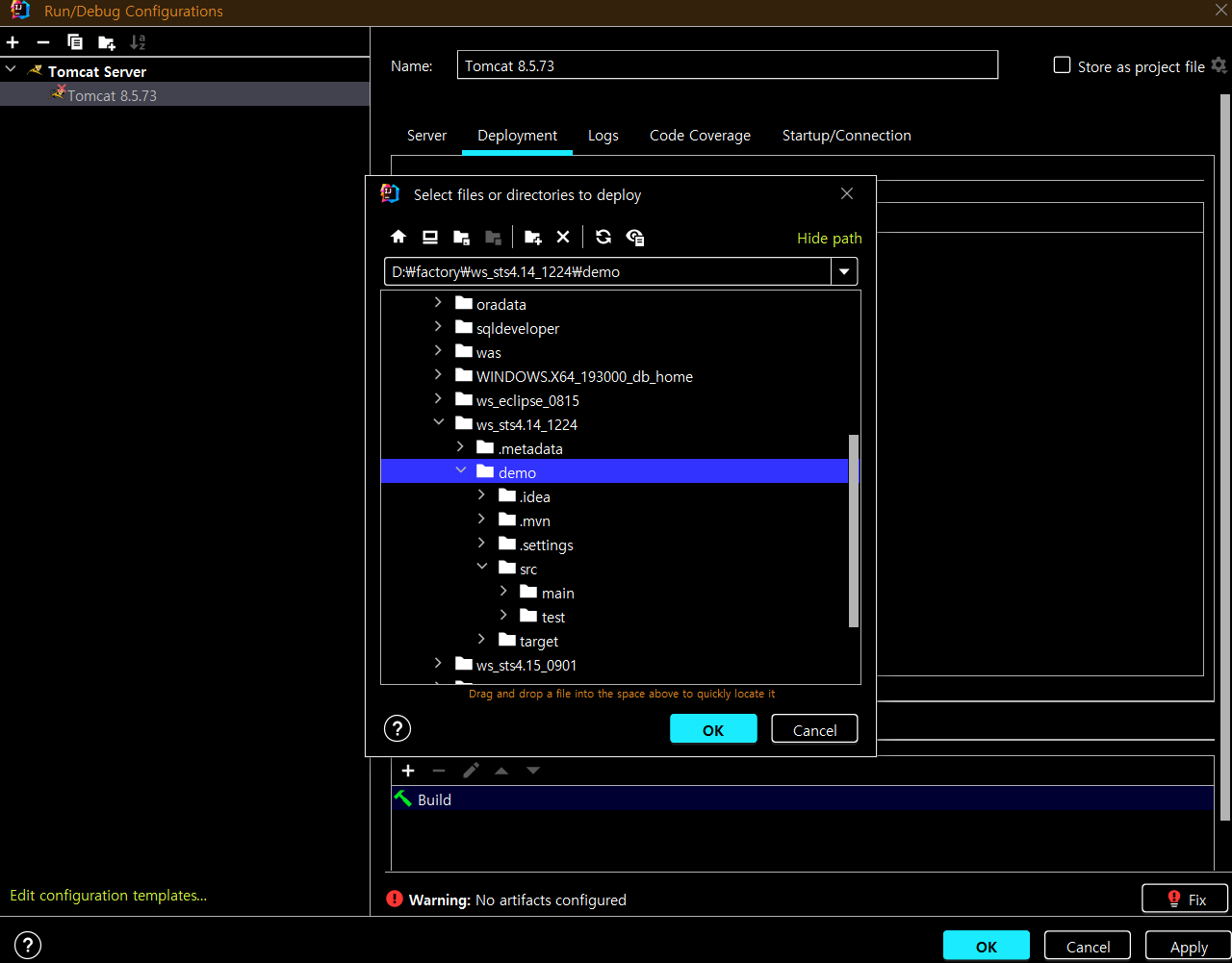Delete selected item with X icon
The width and height of the screenshot is (1232, 963).
tap(563, 237)
